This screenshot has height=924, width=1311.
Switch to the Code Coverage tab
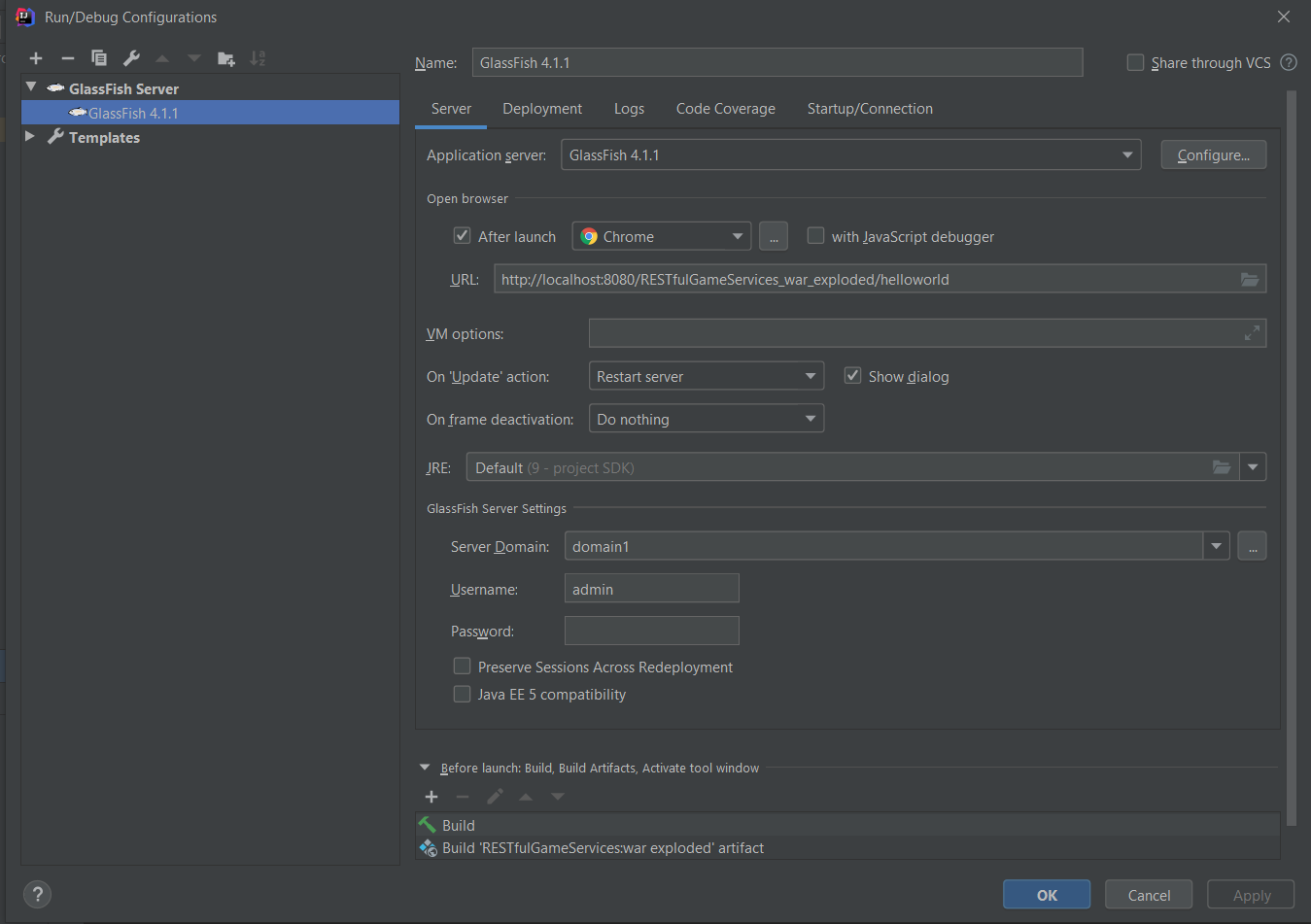[x=726, y=109]
